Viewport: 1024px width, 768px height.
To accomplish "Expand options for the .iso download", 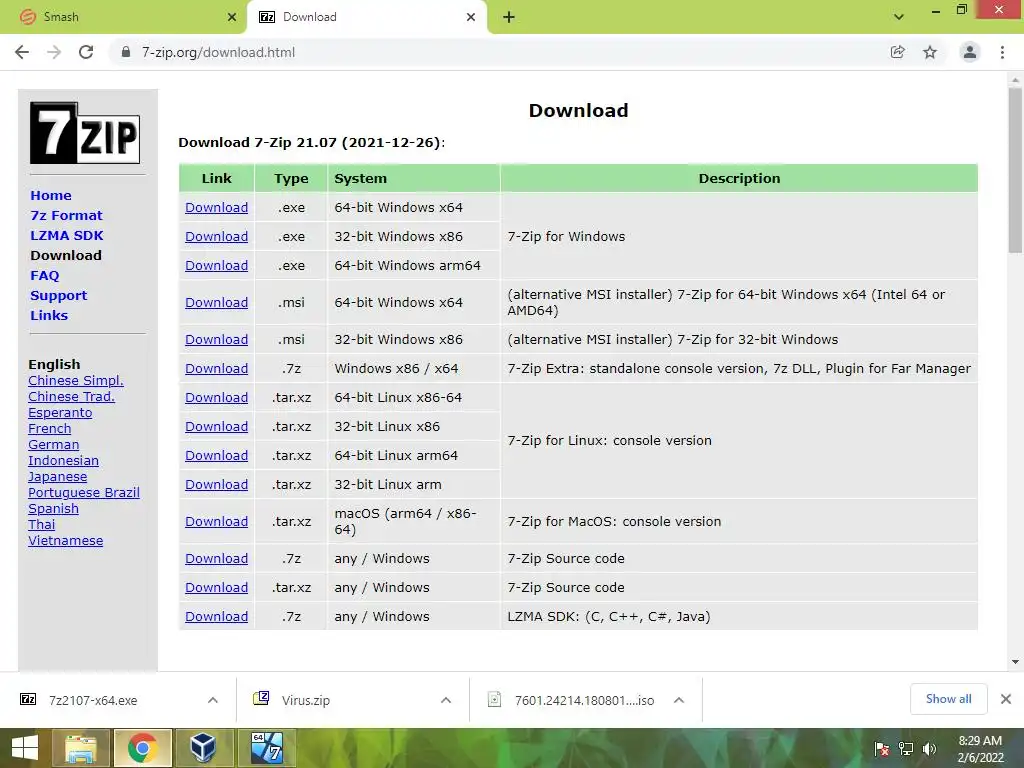I will [679, 700].
